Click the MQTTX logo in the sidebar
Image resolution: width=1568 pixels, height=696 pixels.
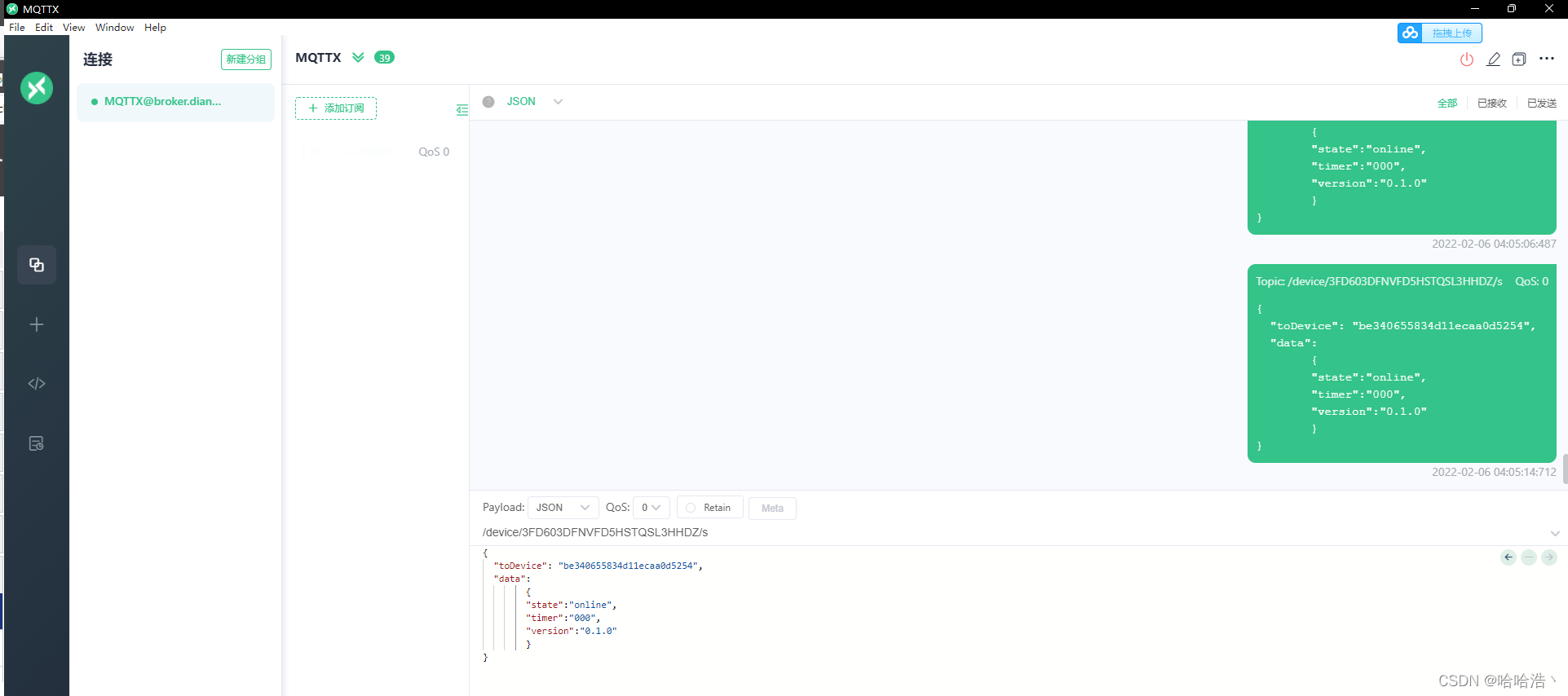point(37,88)
